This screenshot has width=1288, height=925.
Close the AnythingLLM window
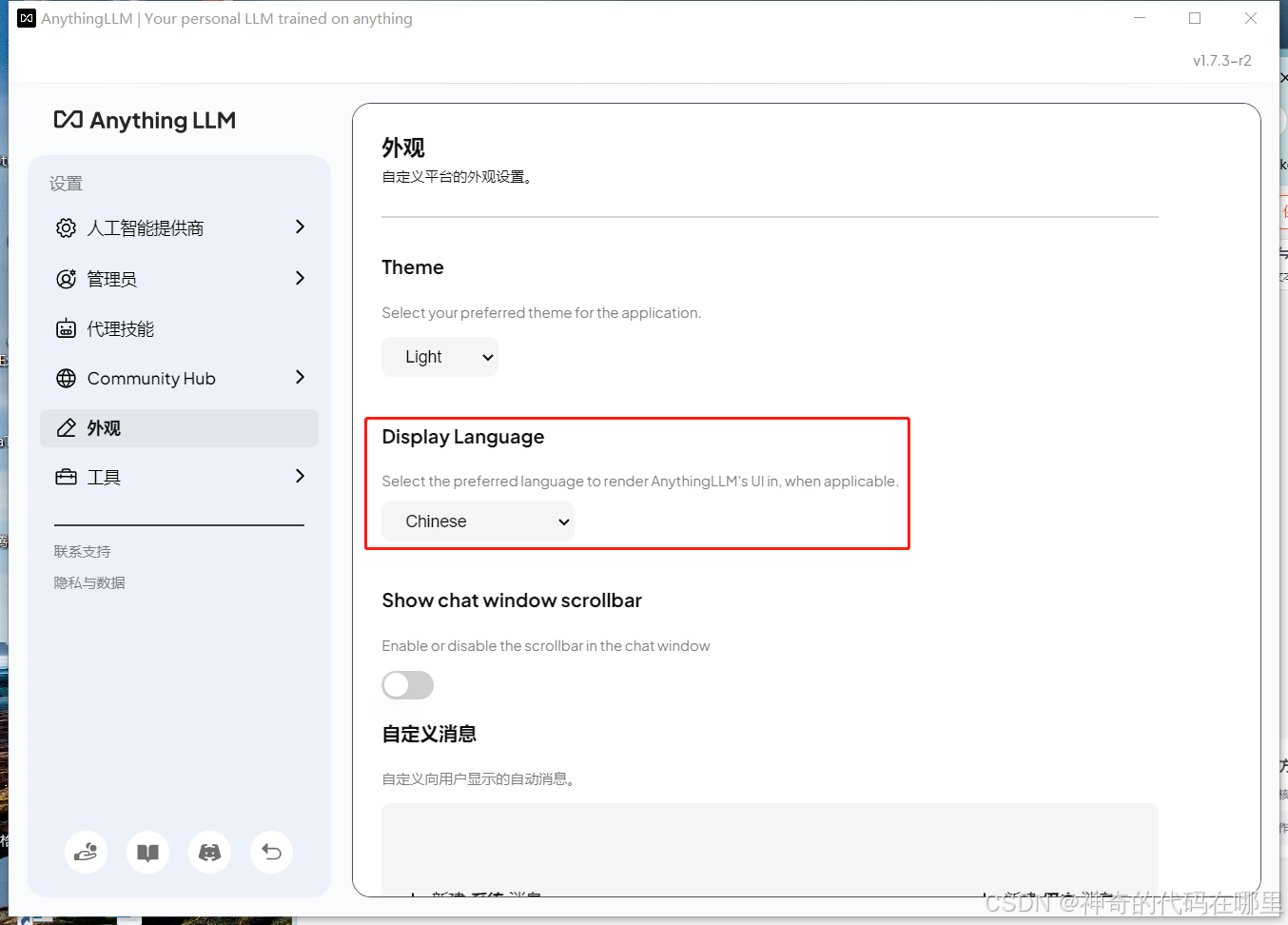(x=1251, y=18)
